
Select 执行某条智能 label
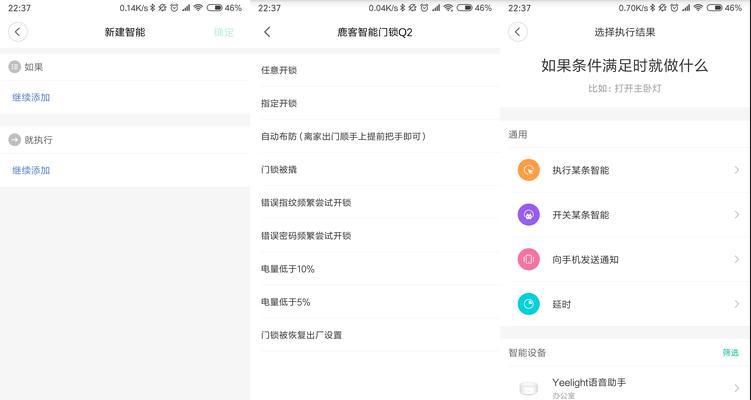pos(580,170)
